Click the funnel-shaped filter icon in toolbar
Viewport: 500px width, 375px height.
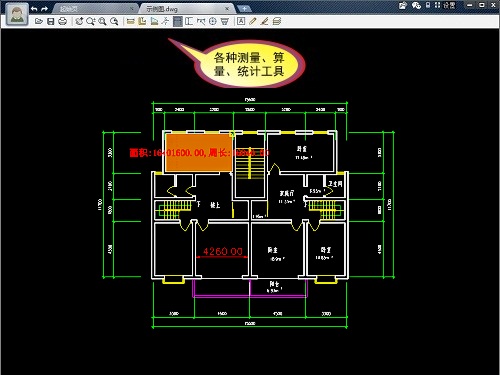(x=225, y=21)
